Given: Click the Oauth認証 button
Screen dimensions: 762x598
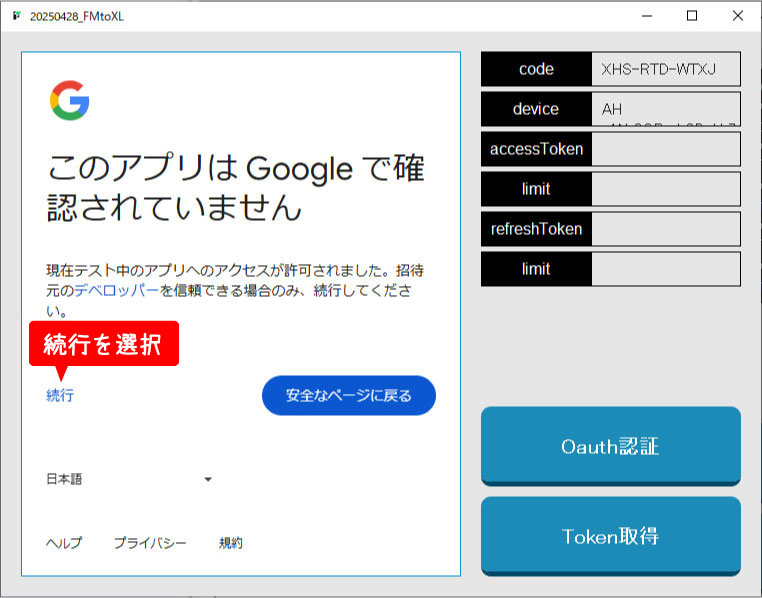Looking at the screenshot, I should tap(610, 446).
